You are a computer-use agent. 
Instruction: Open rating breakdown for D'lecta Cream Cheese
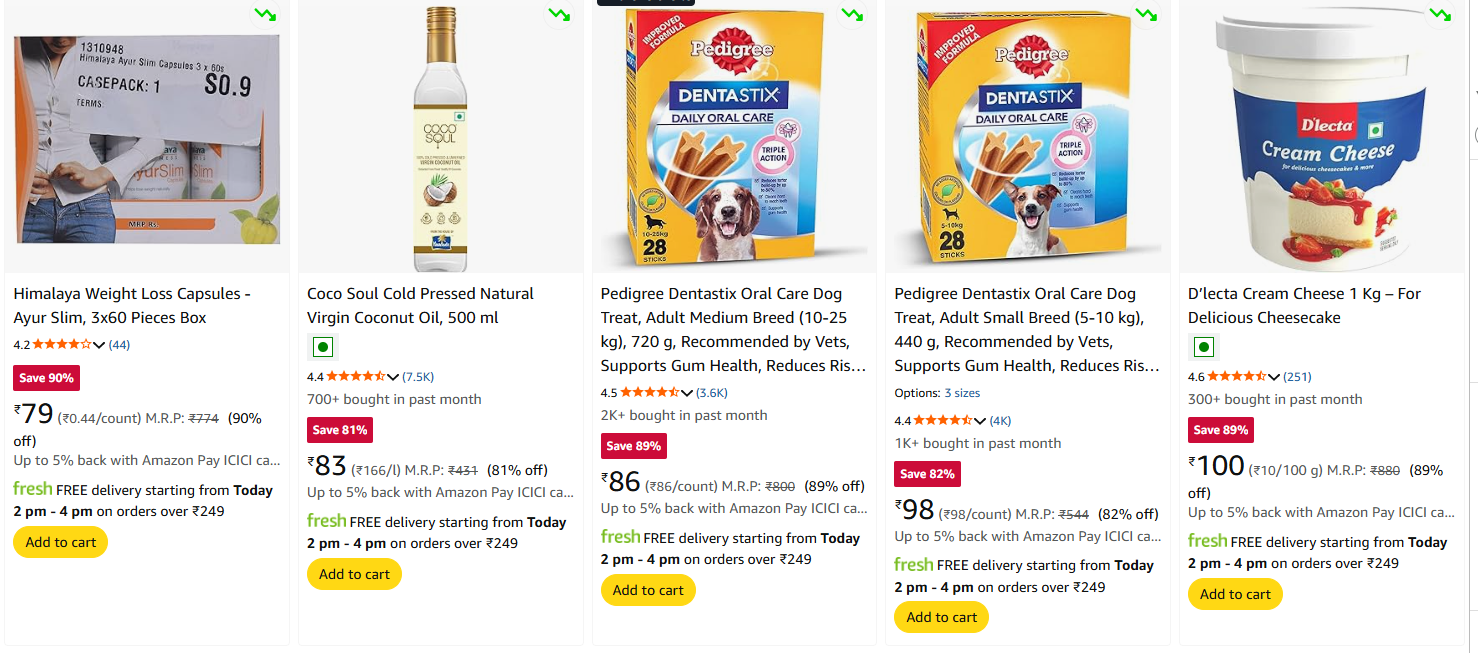tap(1274, 377)
